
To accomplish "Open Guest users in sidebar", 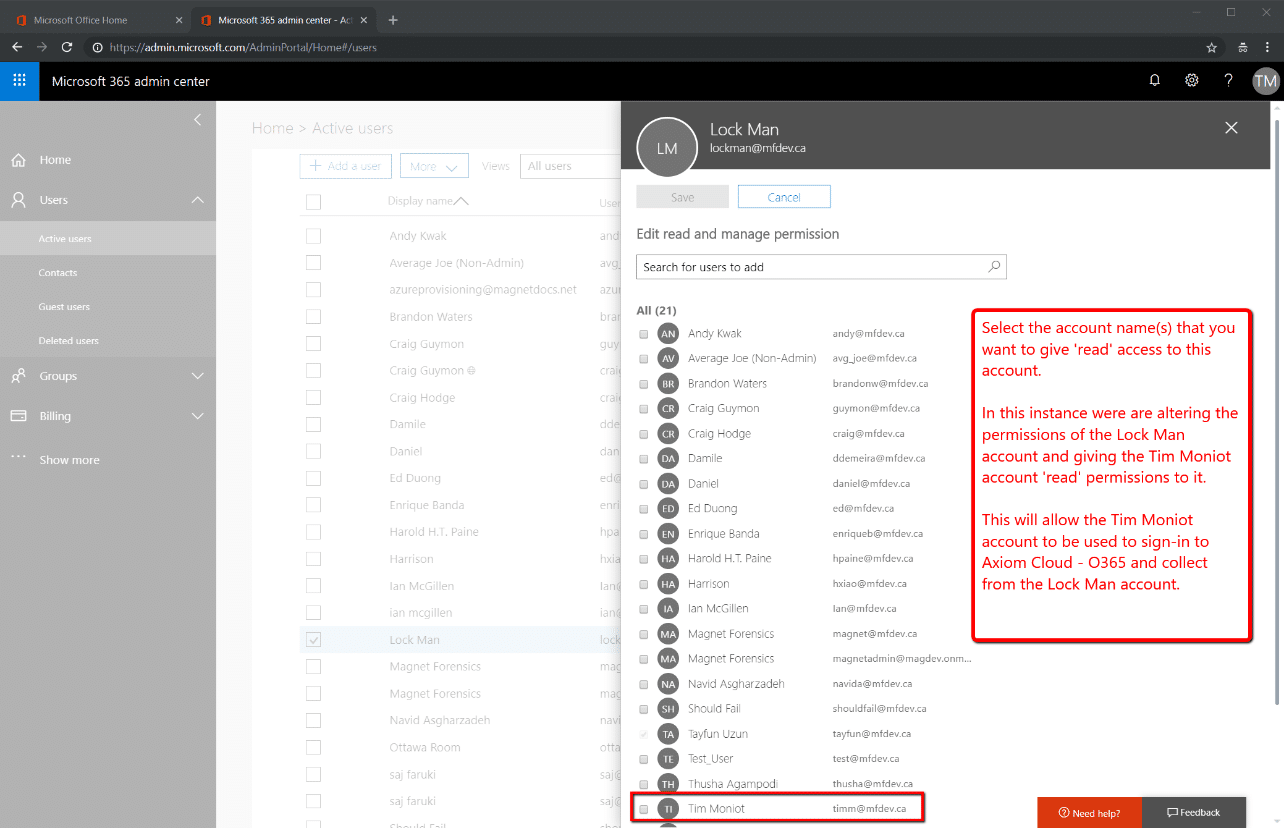I will point(108,307).
